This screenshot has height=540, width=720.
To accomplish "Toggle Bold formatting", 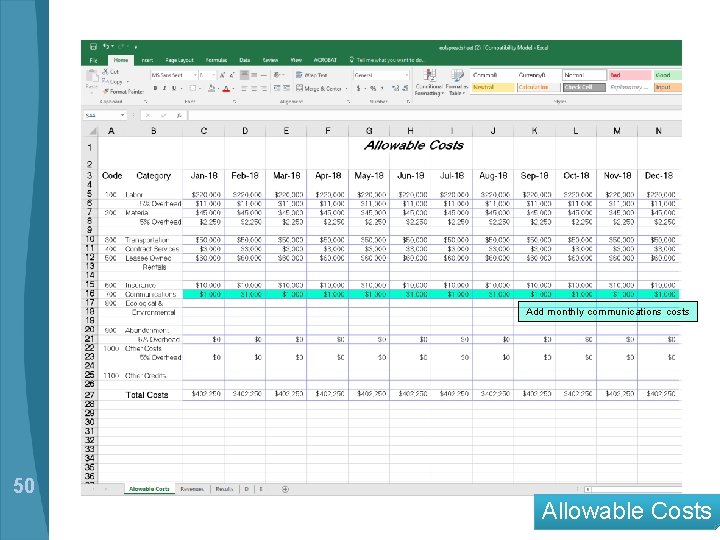I will point(155,88).
